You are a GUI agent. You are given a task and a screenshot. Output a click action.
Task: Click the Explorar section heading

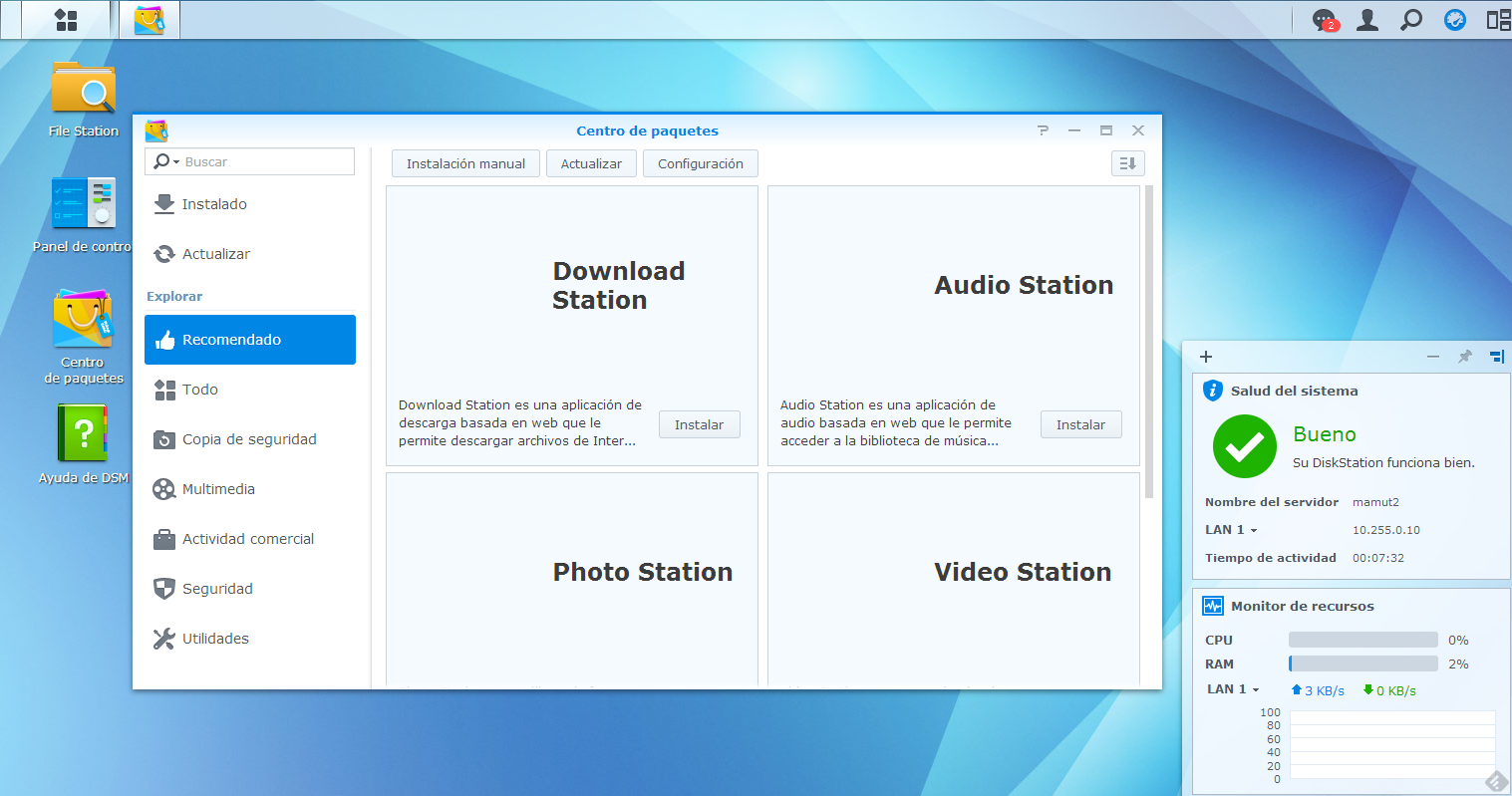tap(174, 296)
